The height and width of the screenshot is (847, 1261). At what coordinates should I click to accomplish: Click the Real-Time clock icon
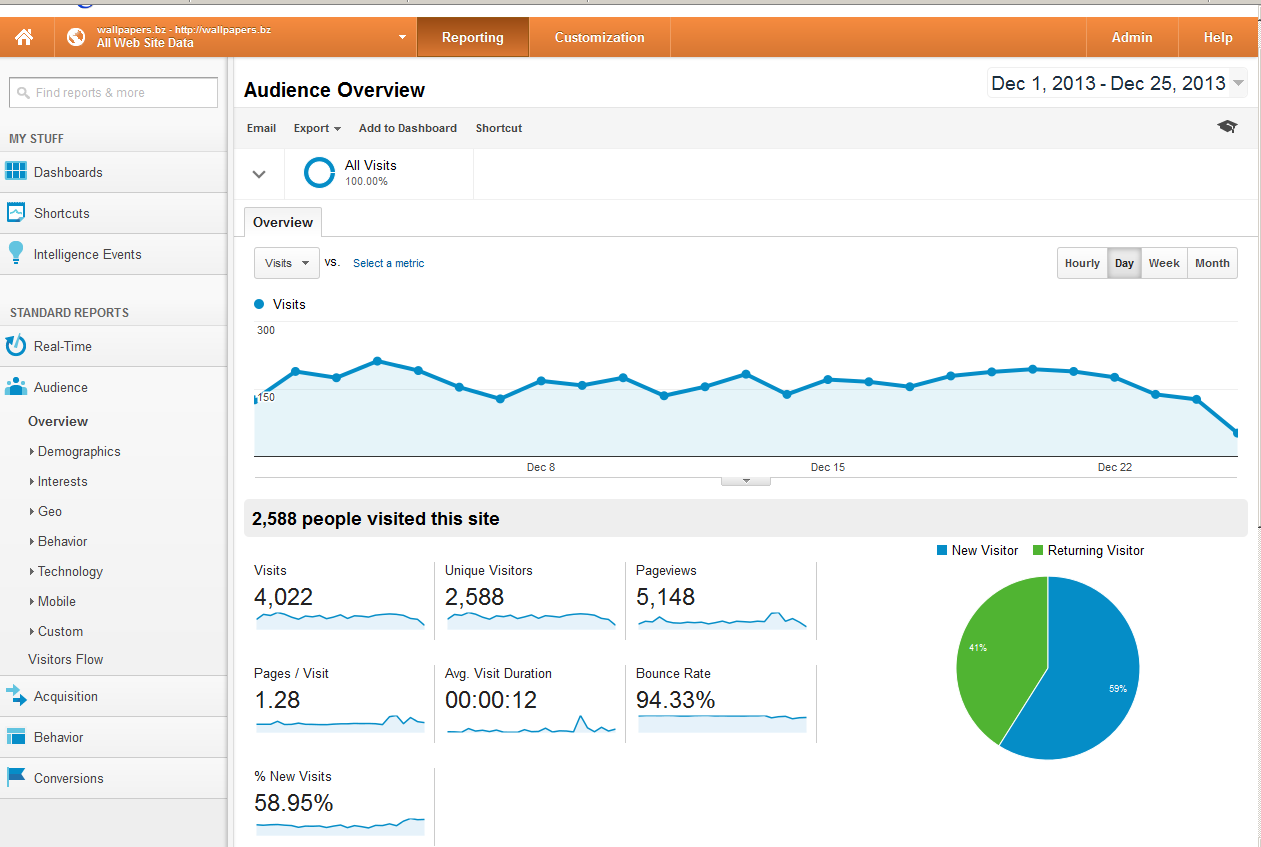tap(16, 346)
